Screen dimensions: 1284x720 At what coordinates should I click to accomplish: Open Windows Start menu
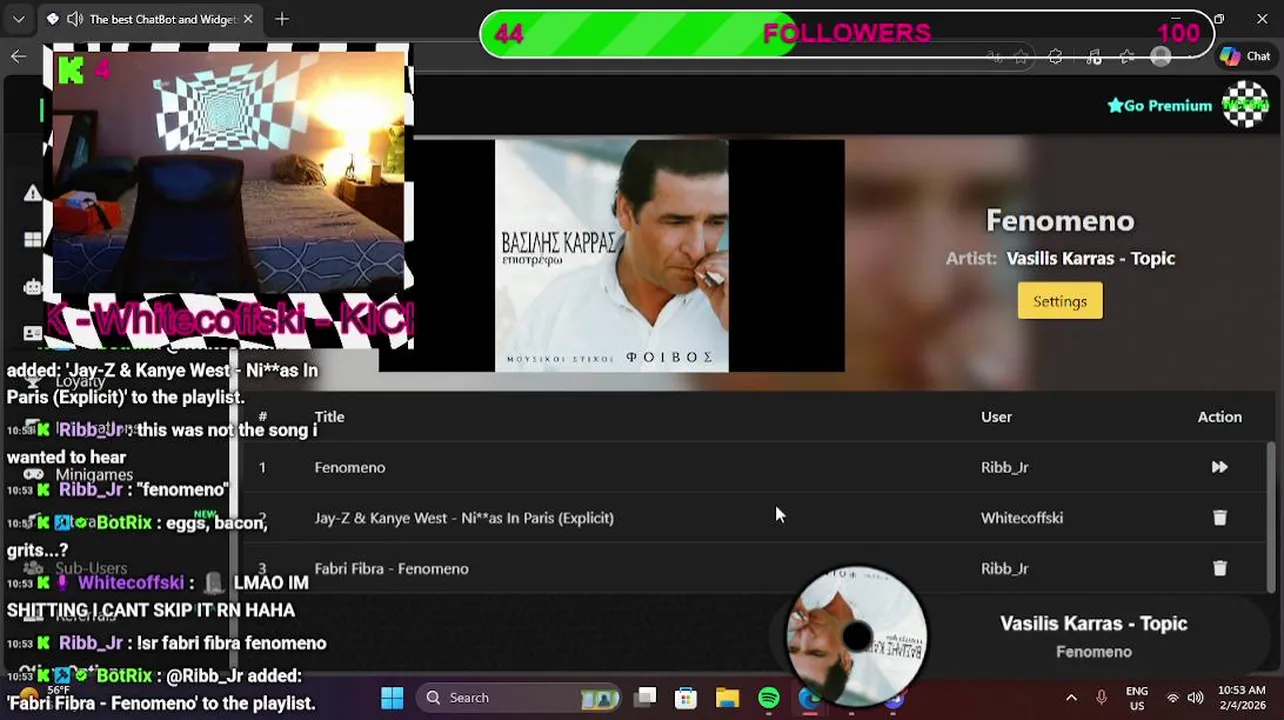[392, 697]
